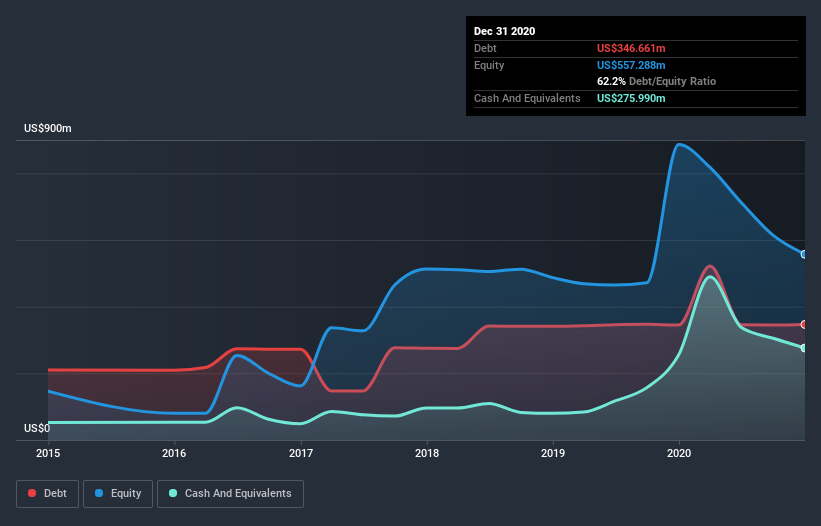Click the 62.2% Debt/Equity Ratio text
The width and height of the screenshot is (821, 526).
point(656,81)
